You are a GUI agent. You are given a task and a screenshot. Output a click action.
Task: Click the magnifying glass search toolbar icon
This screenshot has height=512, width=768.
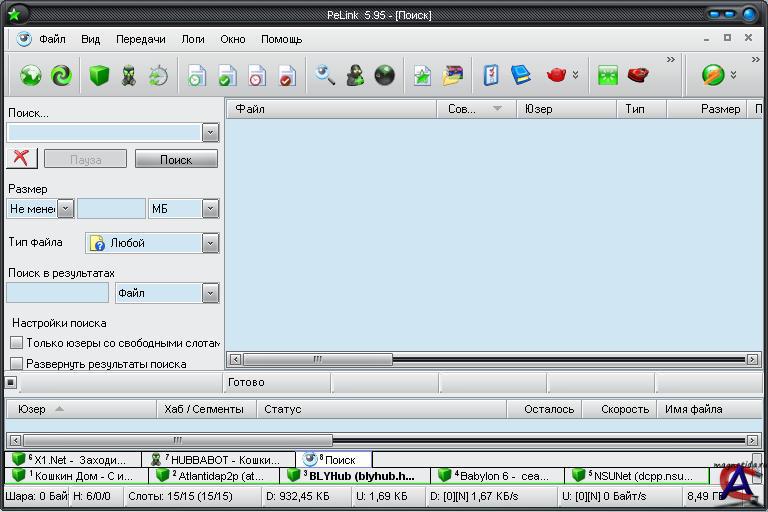[x=325, y=75]
